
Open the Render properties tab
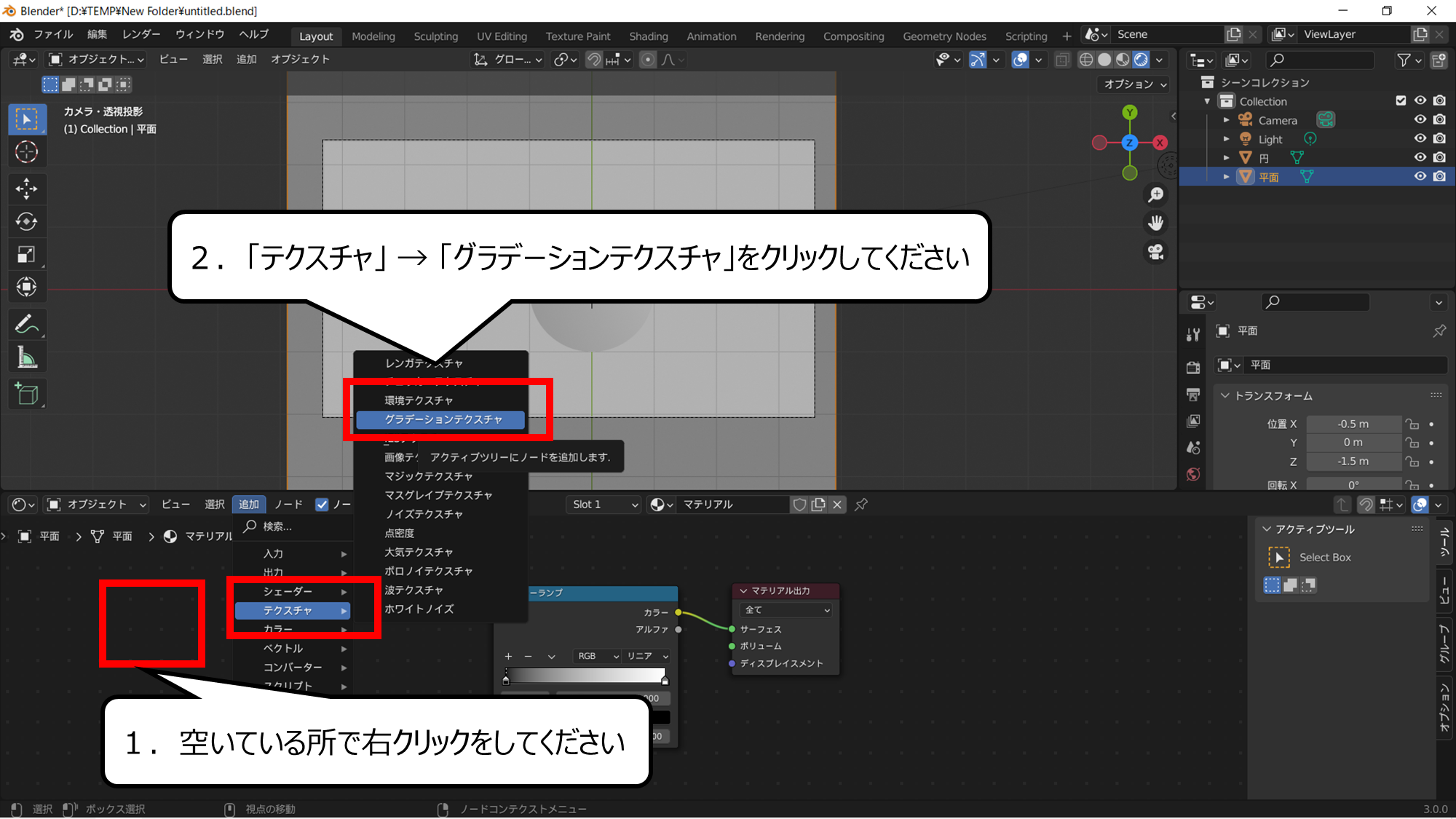coord(1193,367)
